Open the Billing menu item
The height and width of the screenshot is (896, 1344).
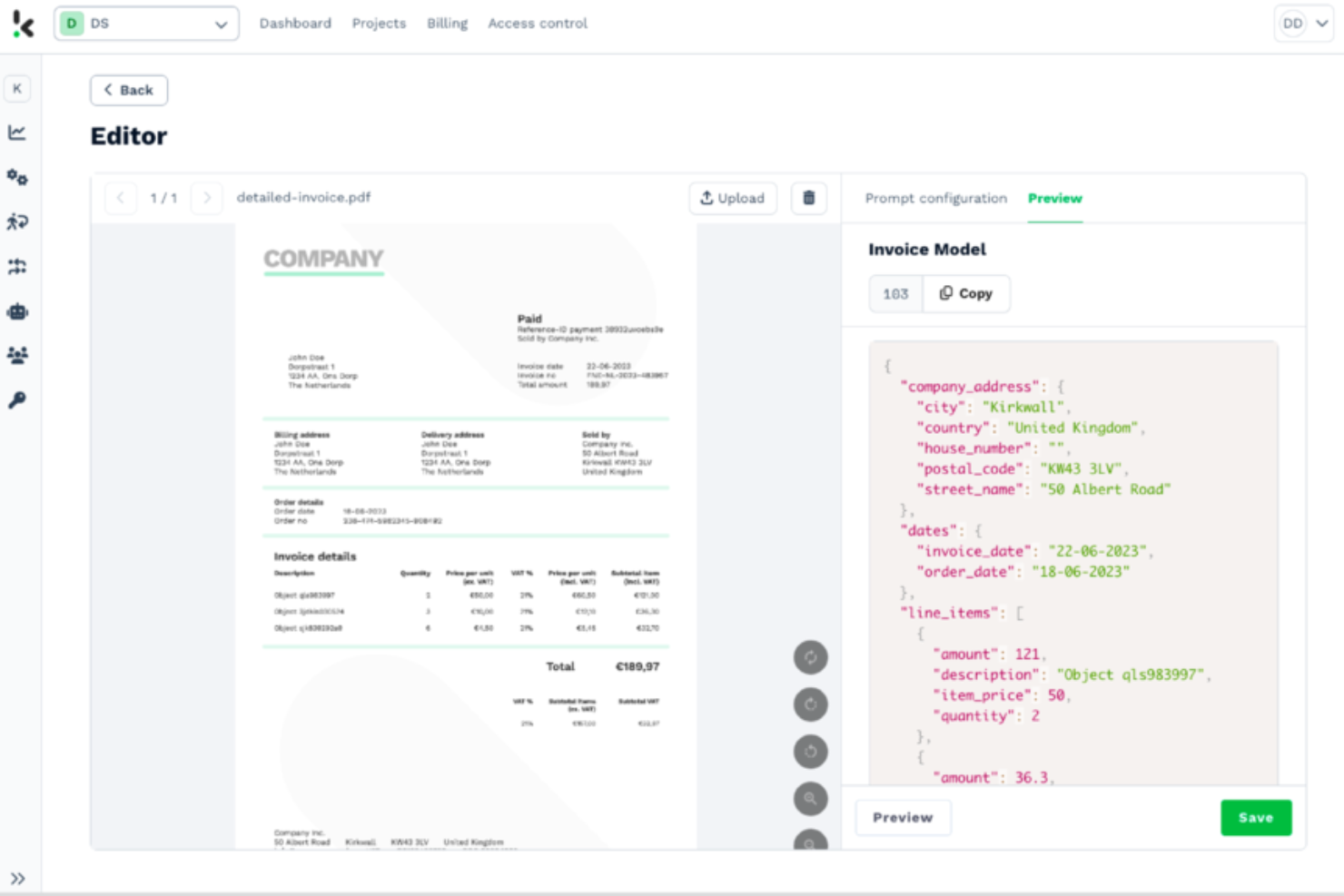pos(448,24)
